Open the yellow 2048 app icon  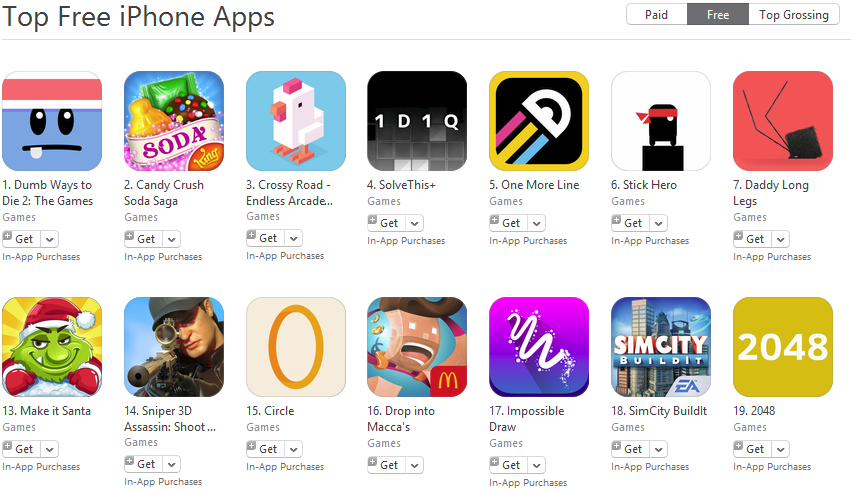tap(783, 347)
